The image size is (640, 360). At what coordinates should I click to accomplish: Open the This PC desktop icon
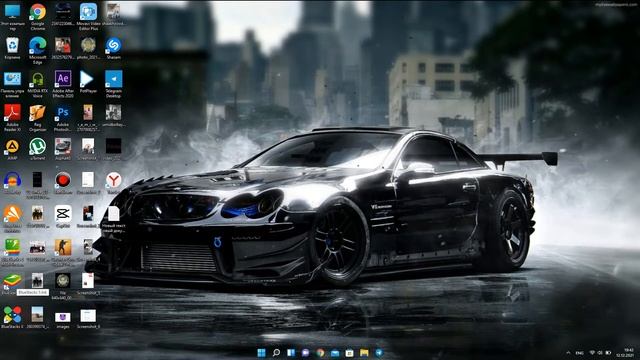click(12, 12)
